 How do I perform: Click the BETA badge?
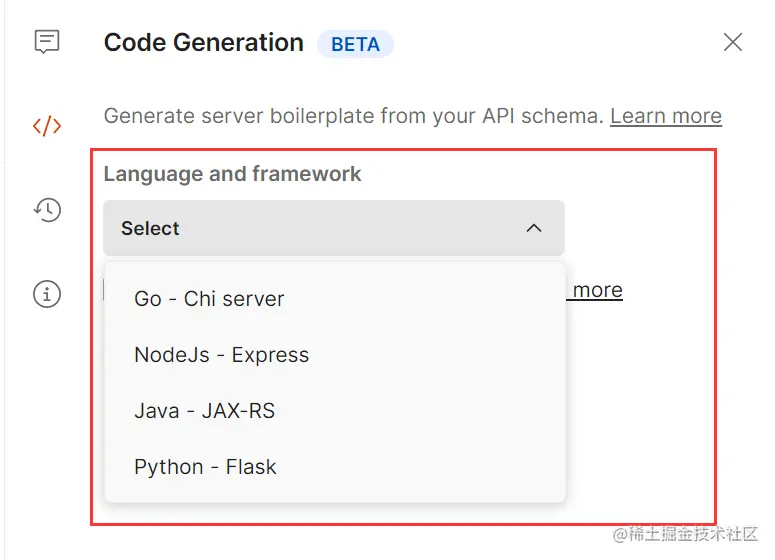[x=355, y=44]
